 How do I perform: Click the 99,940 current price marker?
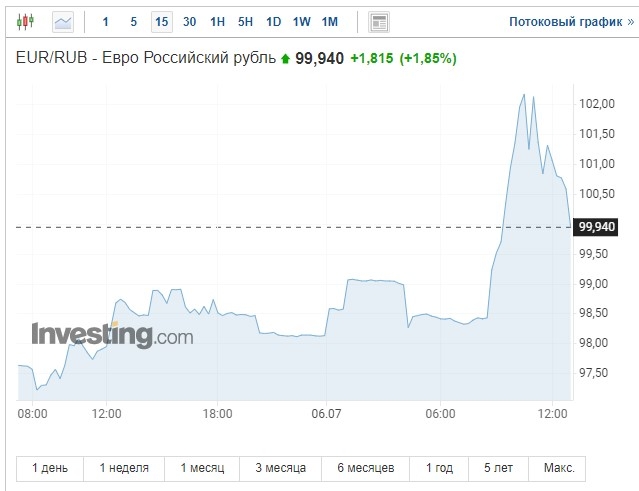pos(598,227)
